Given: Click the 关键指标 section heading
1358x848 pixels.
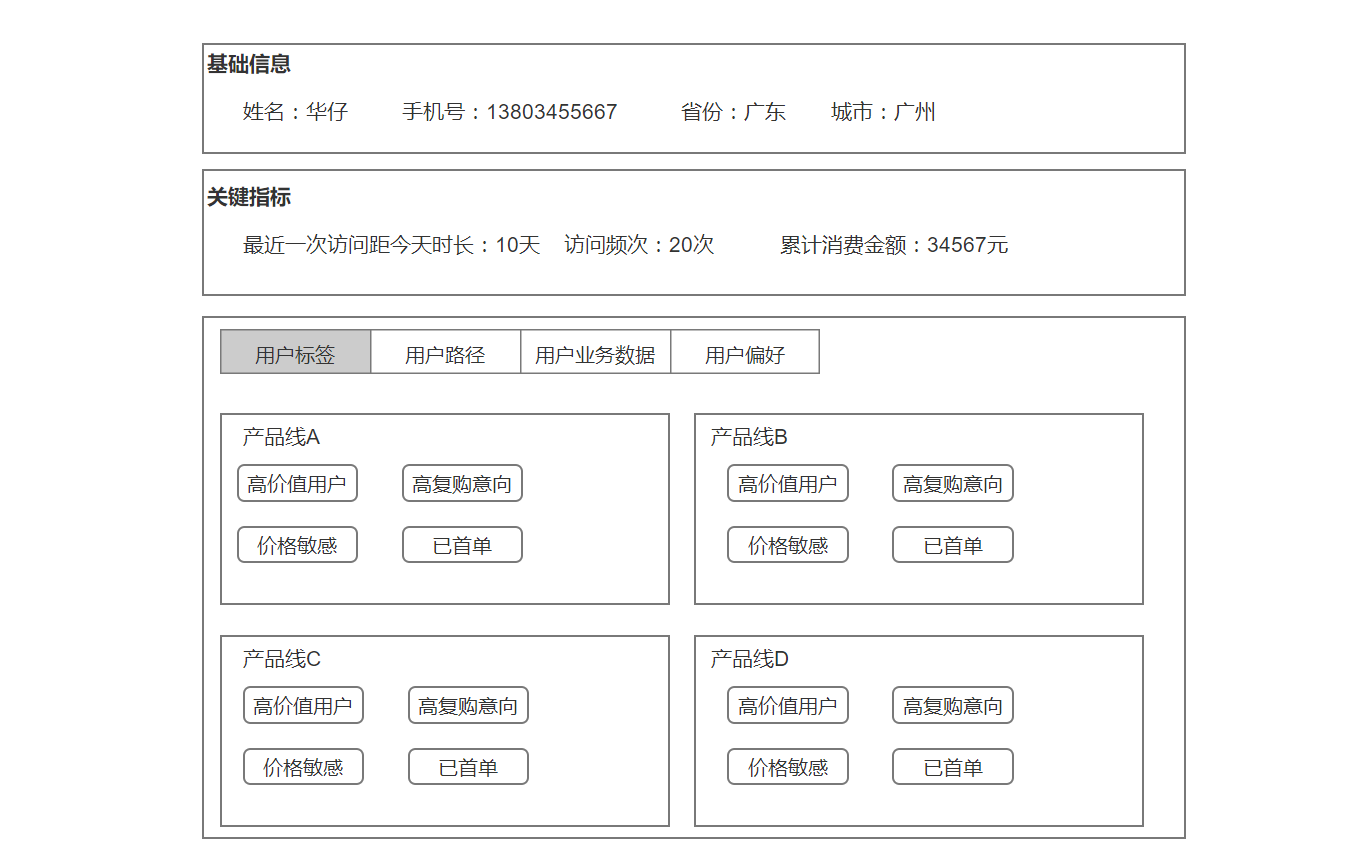Looking at the screenshot, I should pos(249,197).
